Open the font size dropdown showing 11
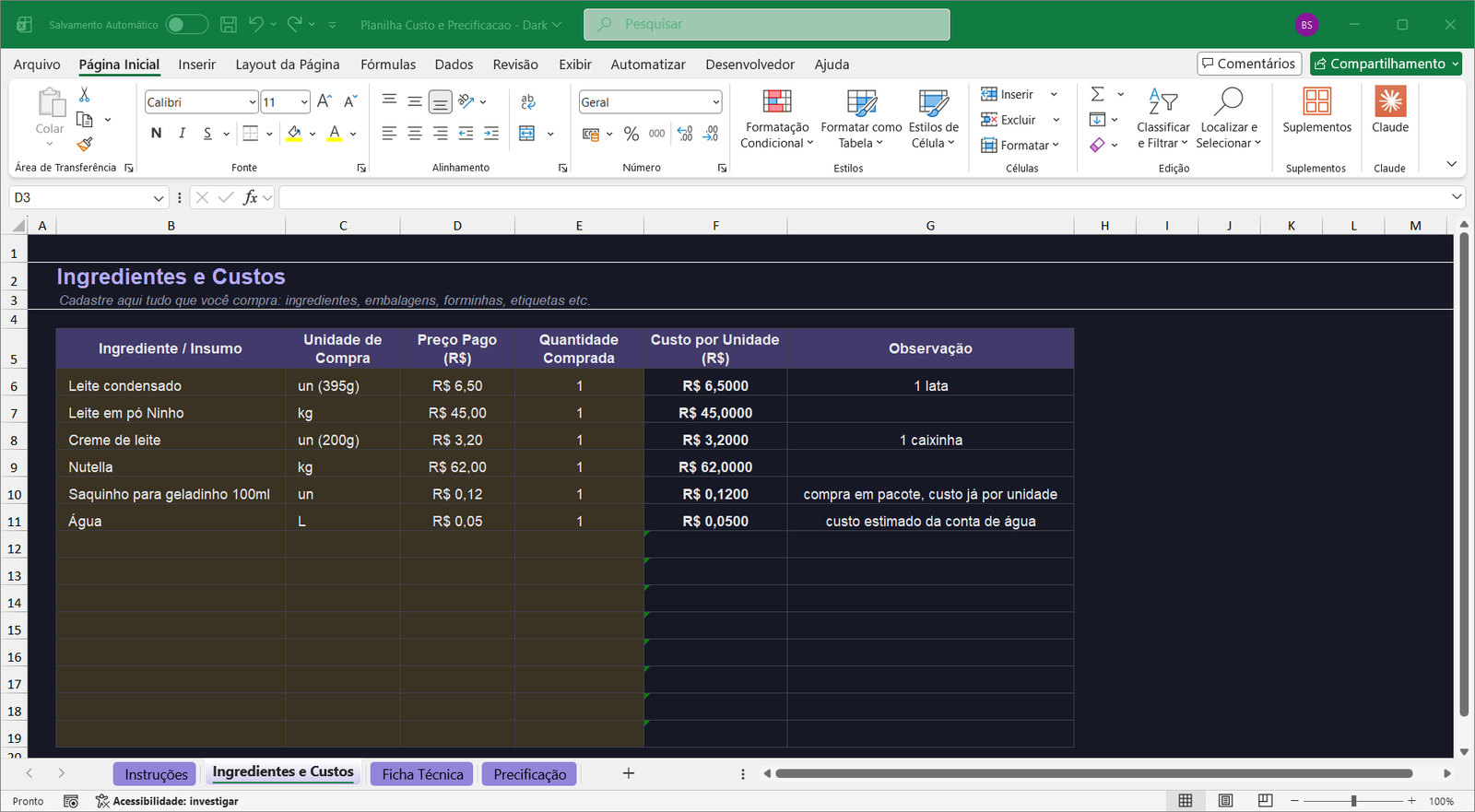 pyautogui.click(x=304, y=102)
